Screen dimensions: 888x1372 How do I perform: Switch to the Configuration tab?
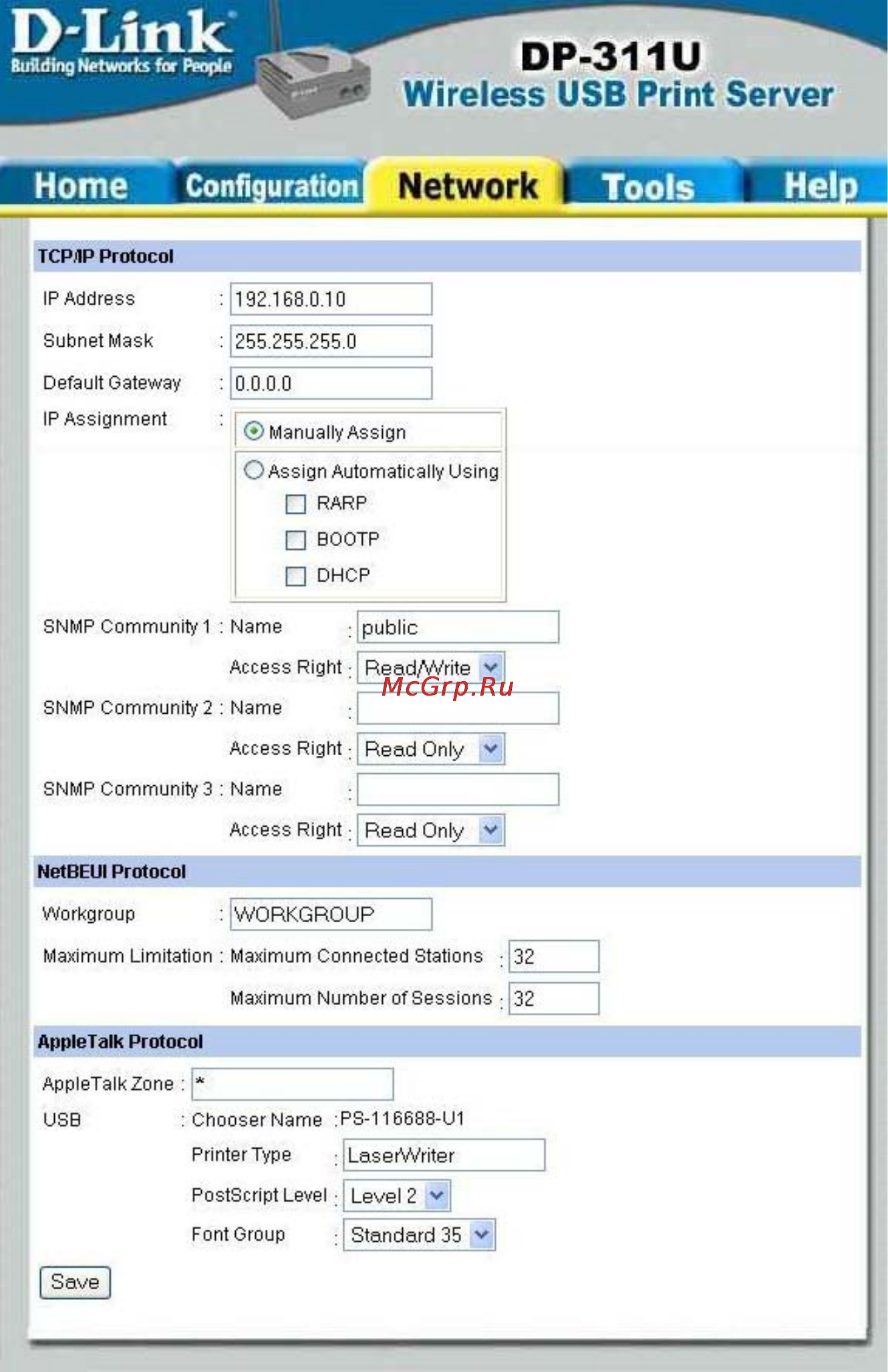[x=272, y=186]
